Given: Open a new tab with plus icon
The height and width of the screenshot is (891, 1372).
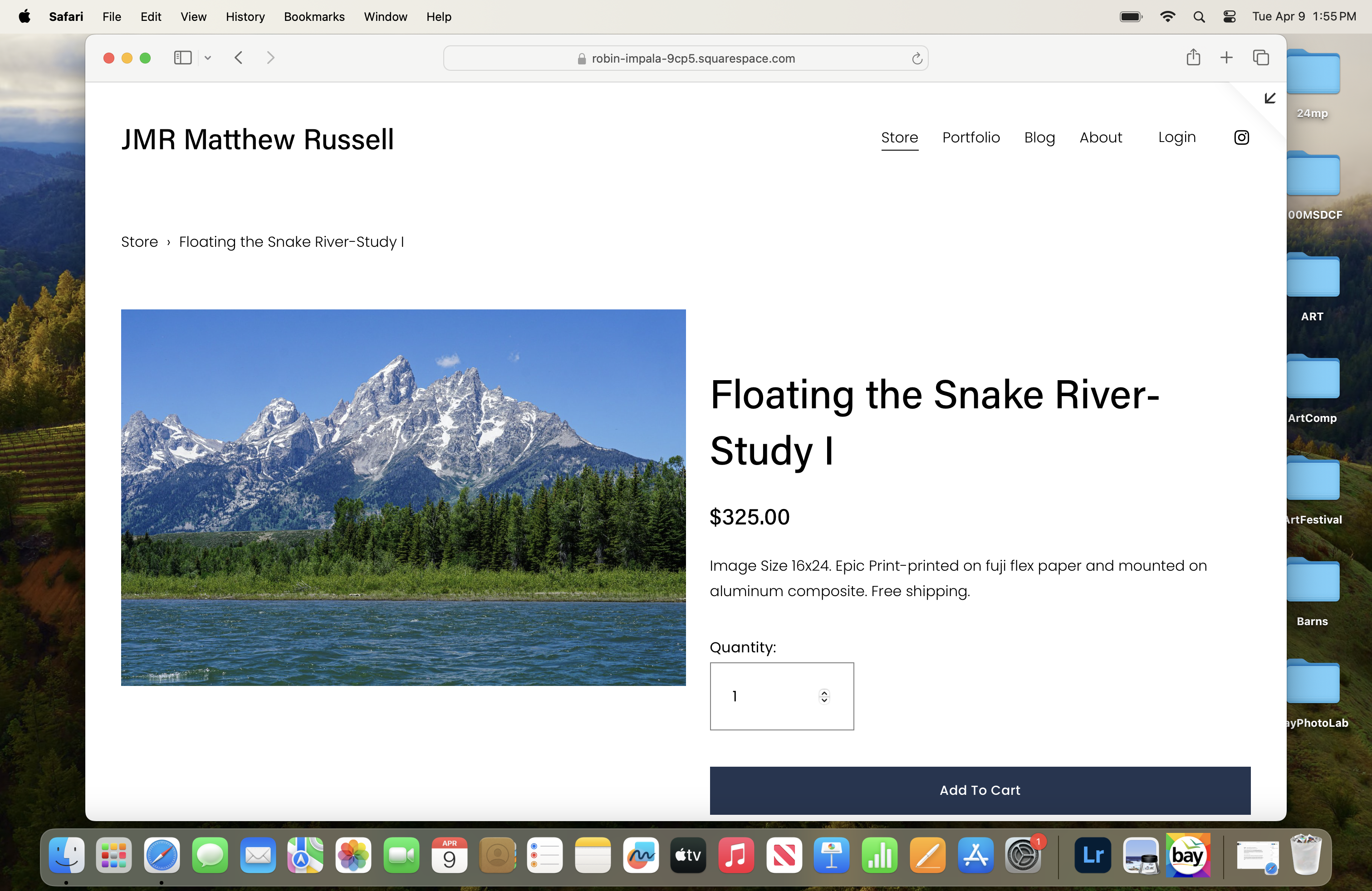Looking at the screenshot, I should [1226, 58].
